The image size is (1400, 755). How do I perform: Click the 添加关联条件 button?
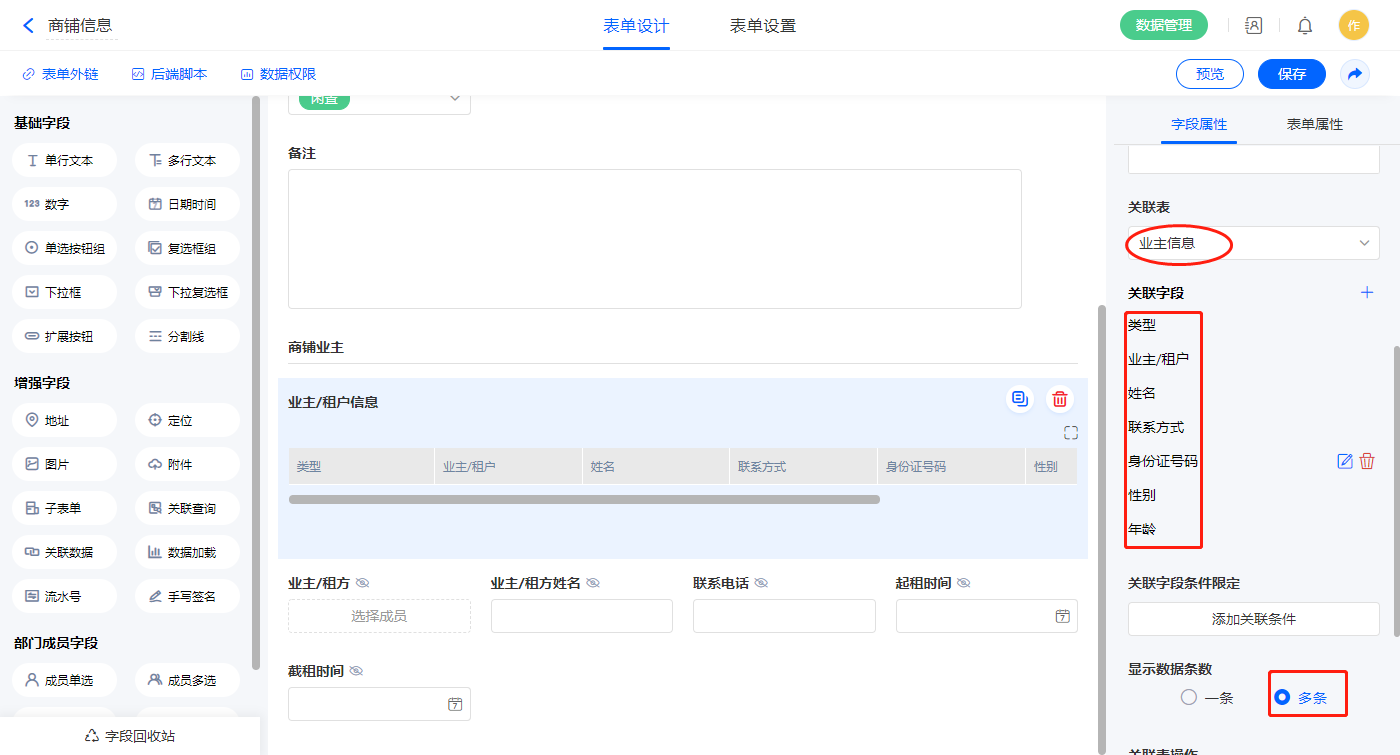(x=1253, y=619)
